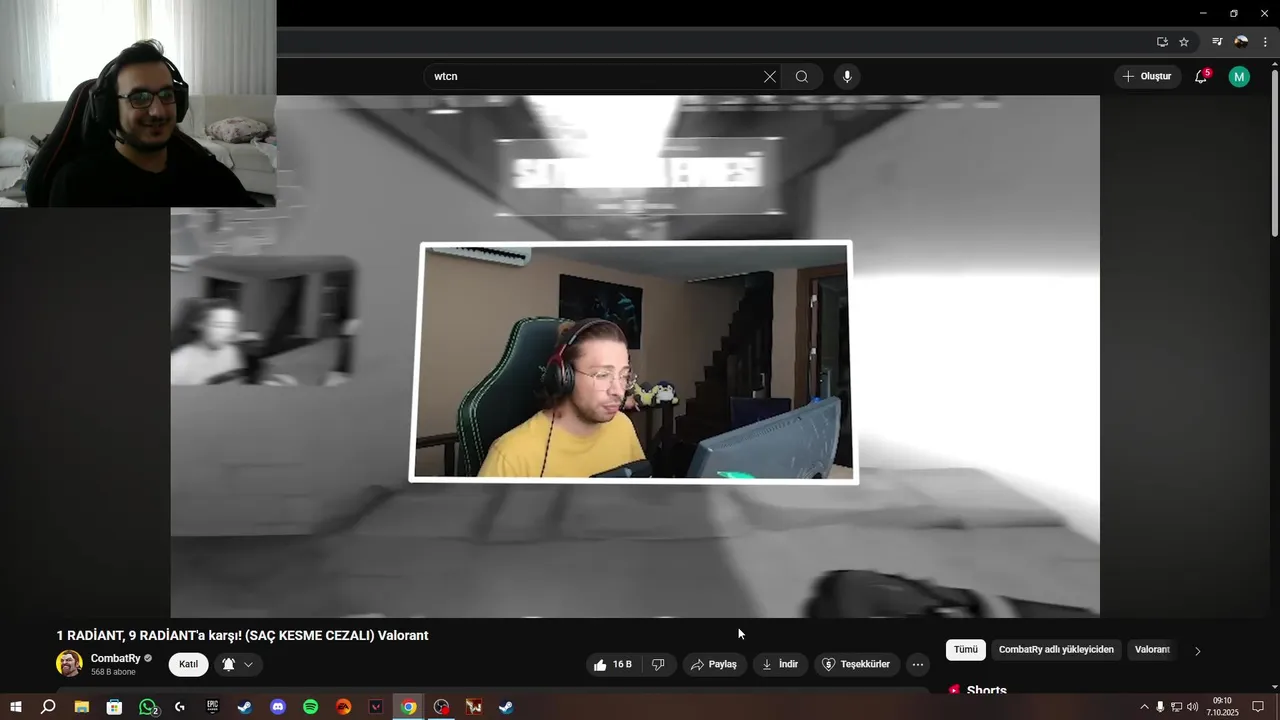Open Spotify from taskbar

(x=310, y=707)
